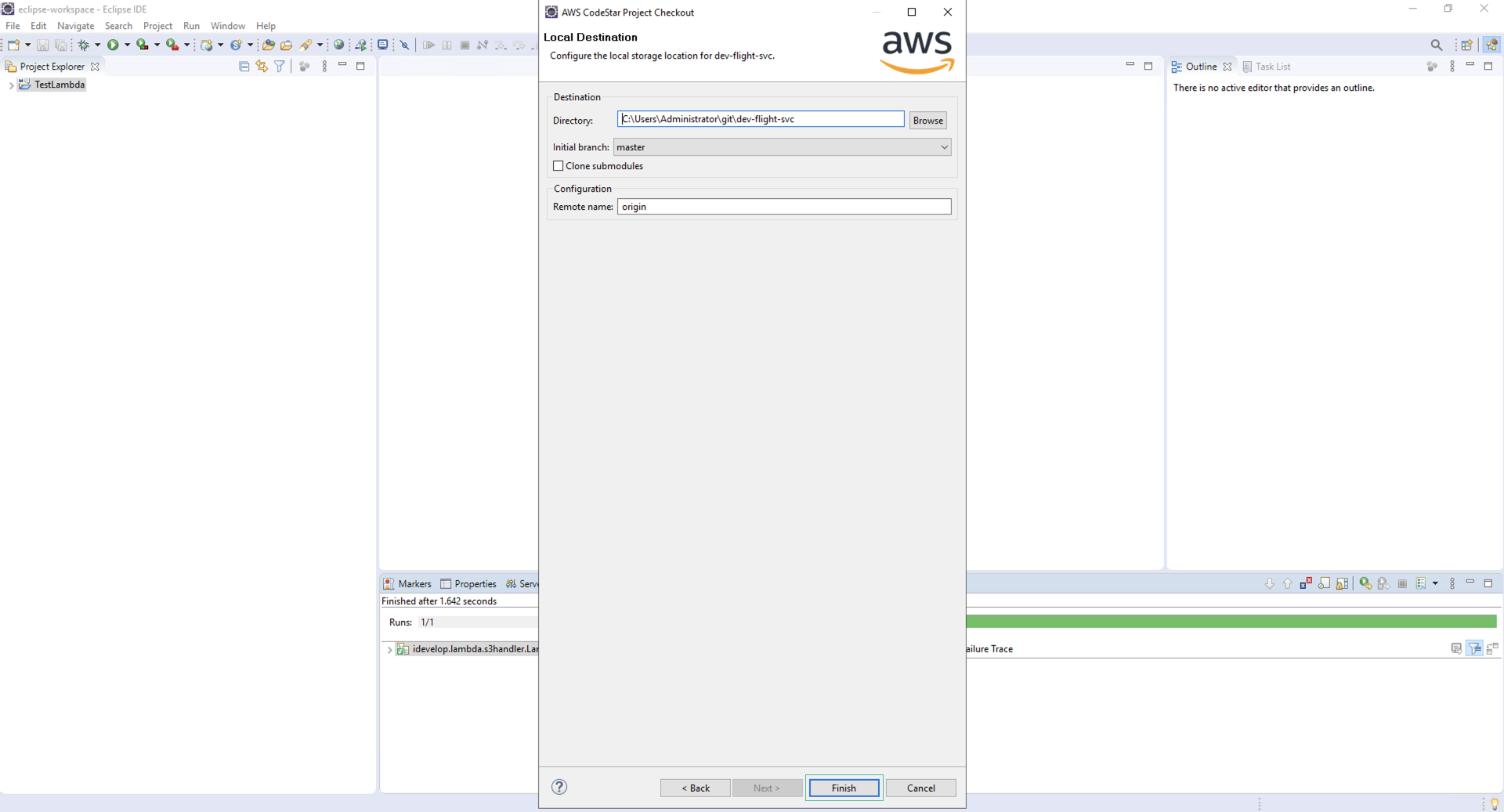Open the Debug dropdown arrow
1504x812 pixels.
(x=97, y=45)
